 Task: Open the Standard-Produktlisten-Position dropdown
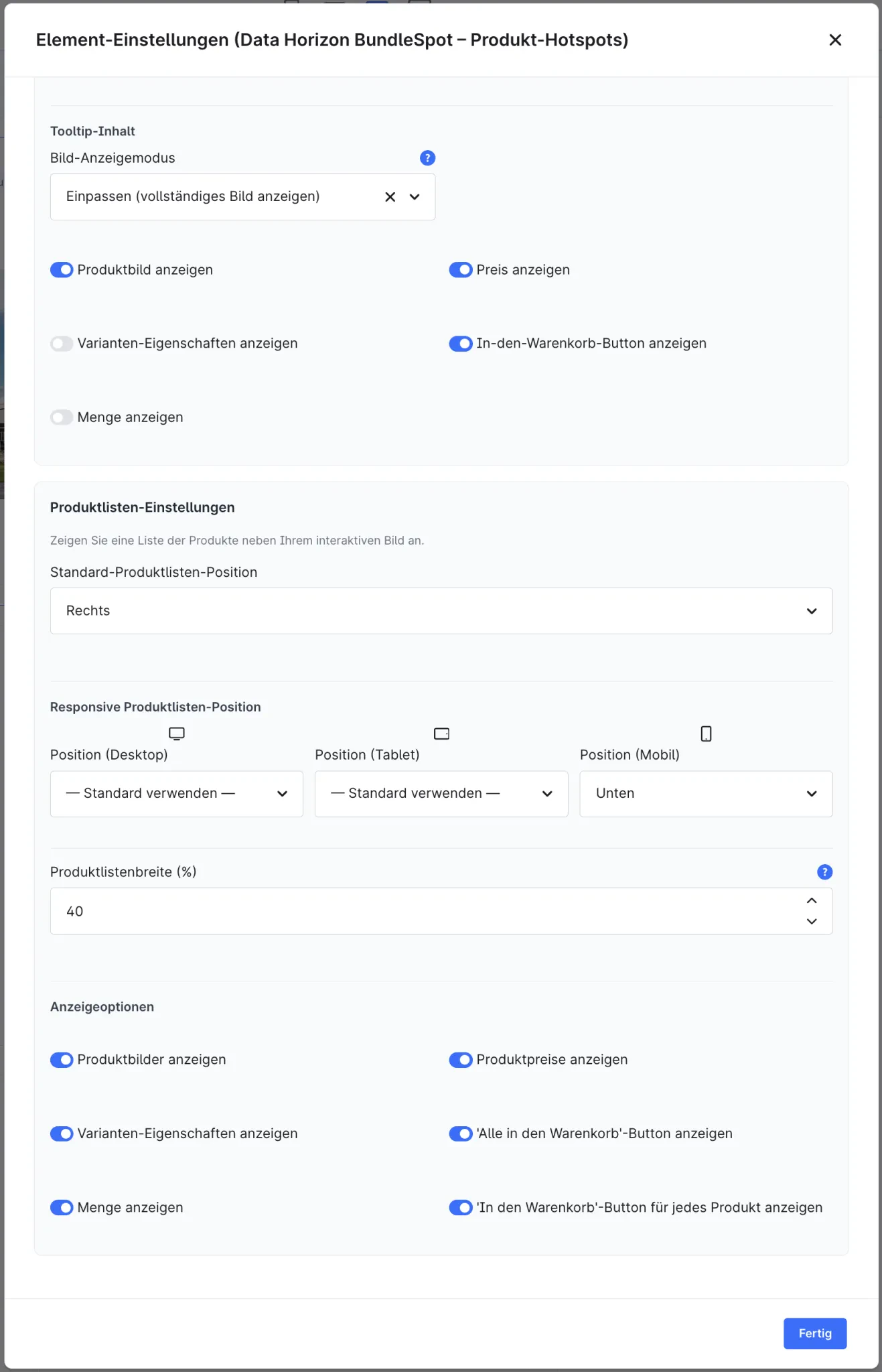click(x=441, y=611)
